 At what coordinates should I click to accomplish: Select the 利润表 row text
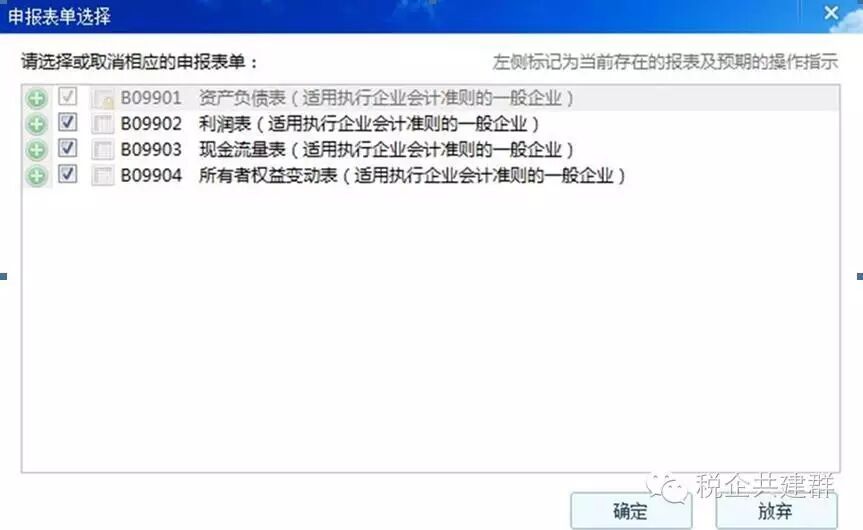pos(329,124)
